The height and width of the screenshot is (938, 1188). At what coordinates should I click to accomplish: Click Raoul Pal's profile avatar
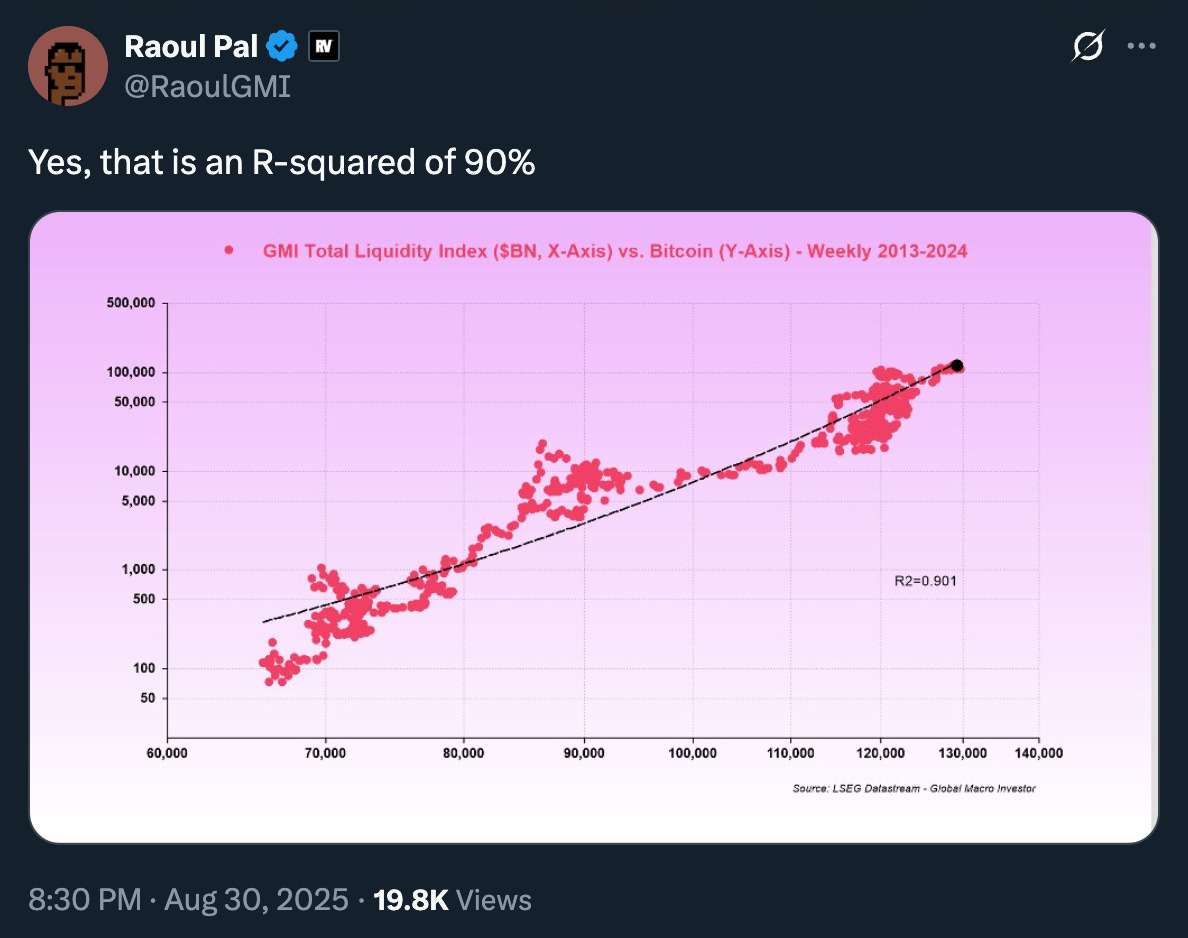tap(68, 66)
